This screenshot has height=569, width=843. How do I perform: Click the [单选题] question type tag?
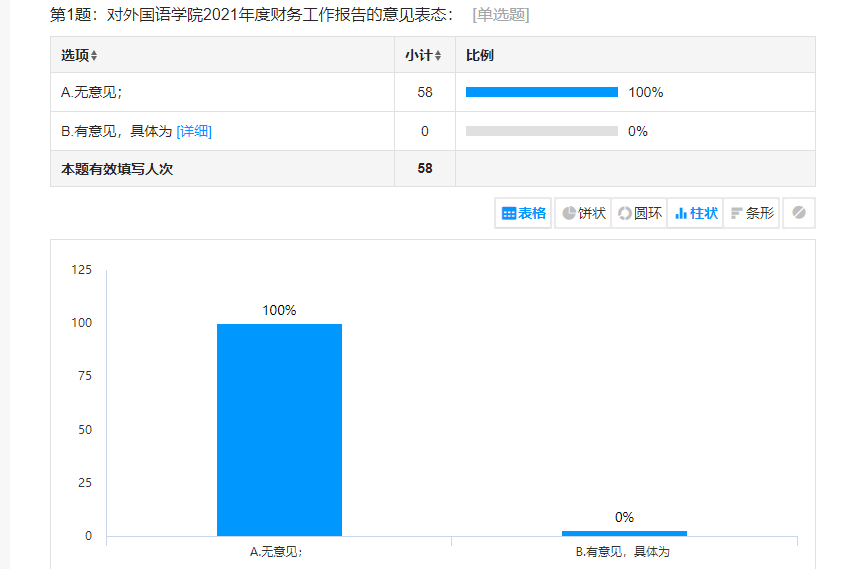click(x=500, y=15)
